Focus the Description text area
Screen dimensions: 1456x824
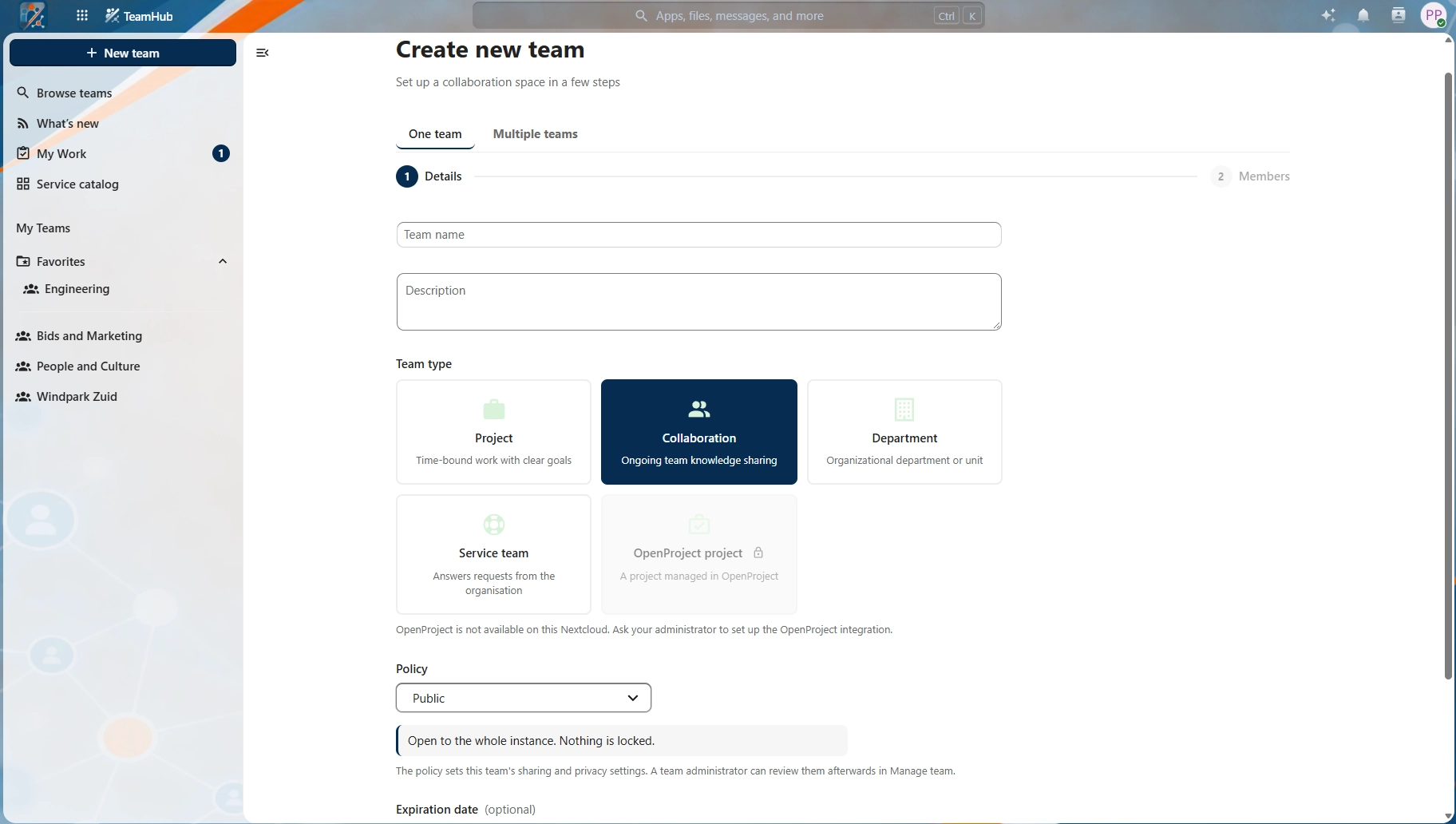[x=698, y=302]
